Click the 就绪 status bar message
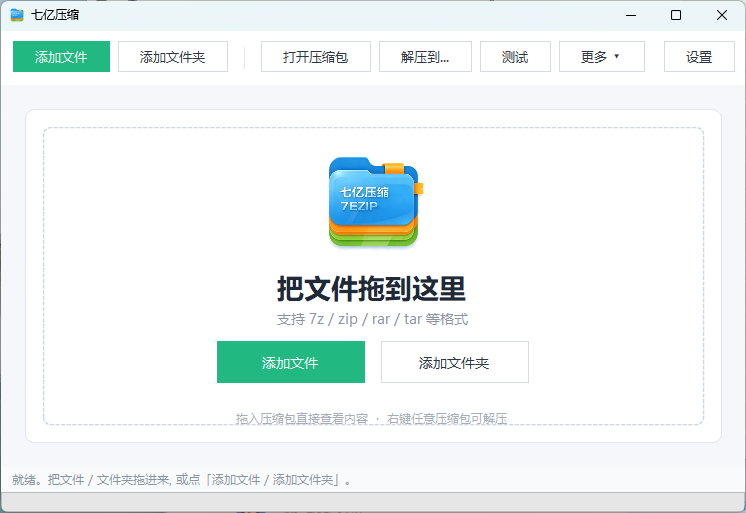 click(x=181, y=480)
